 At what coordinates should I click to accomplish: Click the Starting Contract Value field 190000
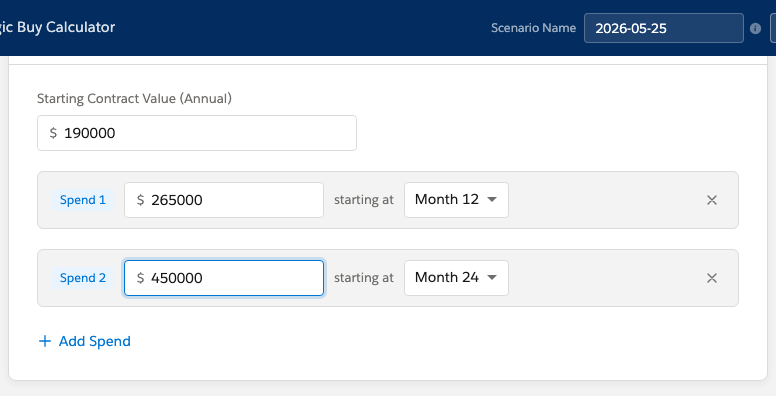[x=197, y=133]
